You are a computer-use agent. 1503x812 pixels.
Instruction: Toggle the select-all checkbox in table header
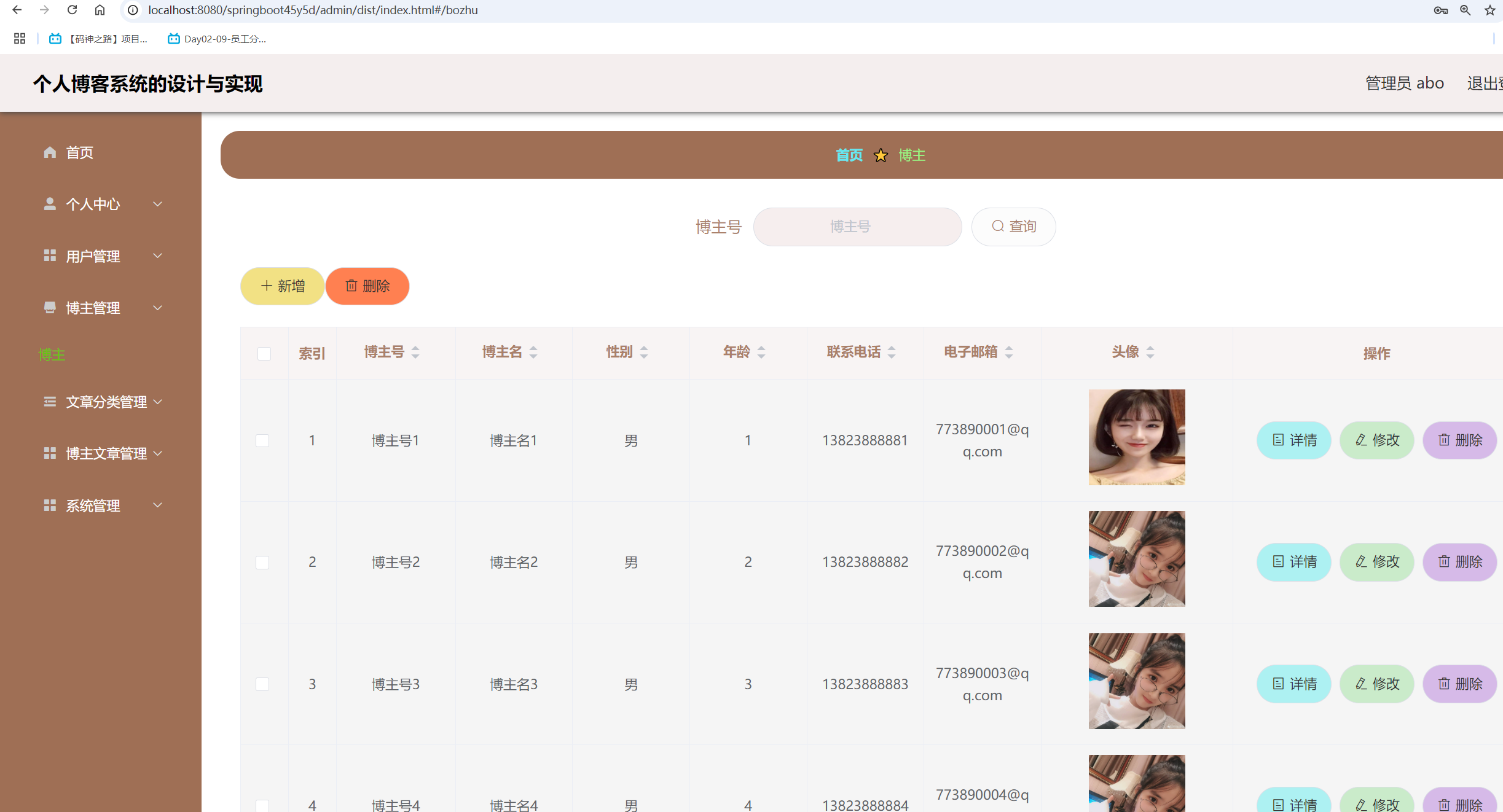[x=264, y=354]
